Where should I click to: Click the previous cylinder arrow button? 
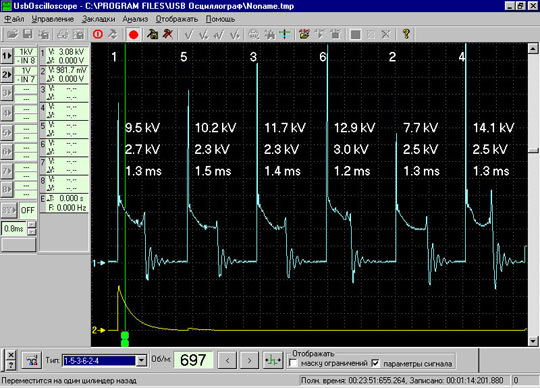pos(227,360)
